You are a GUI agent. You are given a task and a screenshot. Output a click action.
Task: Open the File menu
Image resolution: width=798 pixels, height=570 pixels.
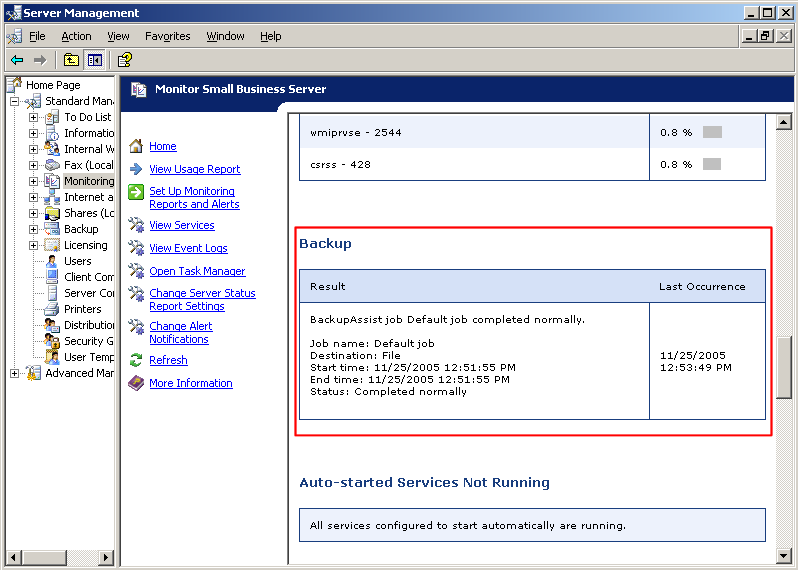pyautogui.click(x=37, y=36)
